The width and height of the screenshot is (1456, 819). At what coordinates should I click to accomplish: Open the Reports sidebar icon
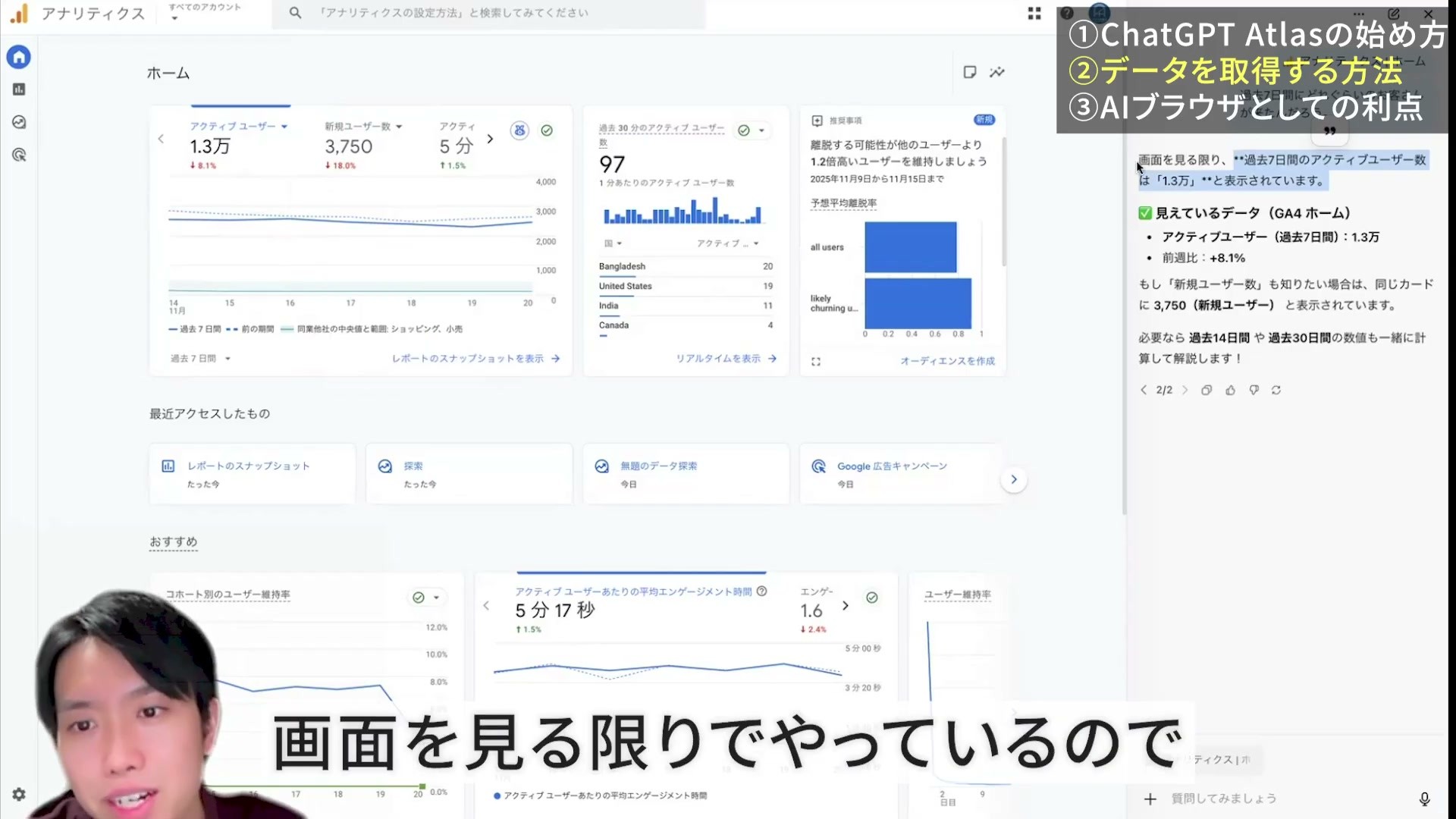tap(19, 89)
